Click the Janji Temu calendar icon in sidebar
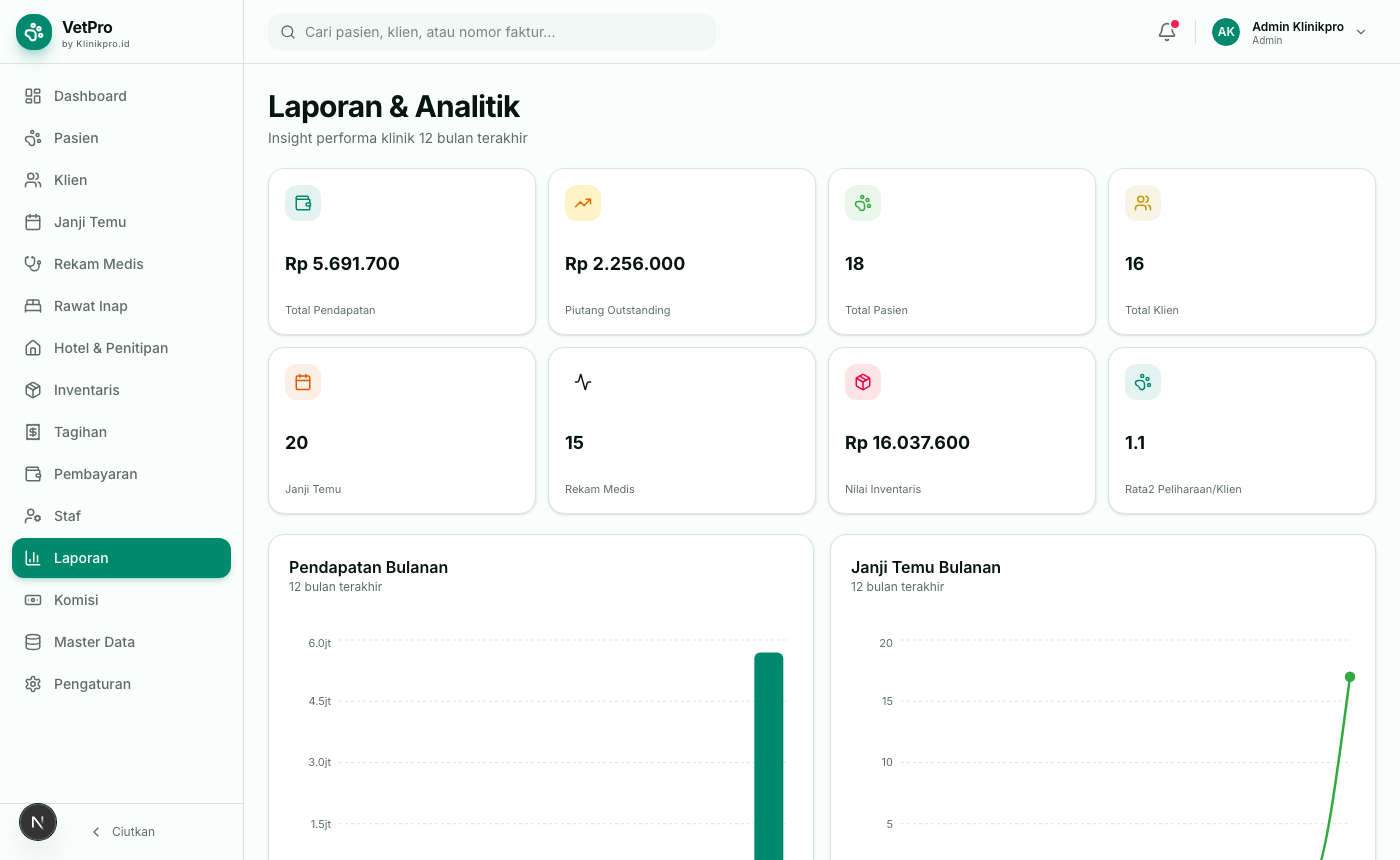This screenshot has width=1400, height=860. pyautogui.click(x=33, y=222)
